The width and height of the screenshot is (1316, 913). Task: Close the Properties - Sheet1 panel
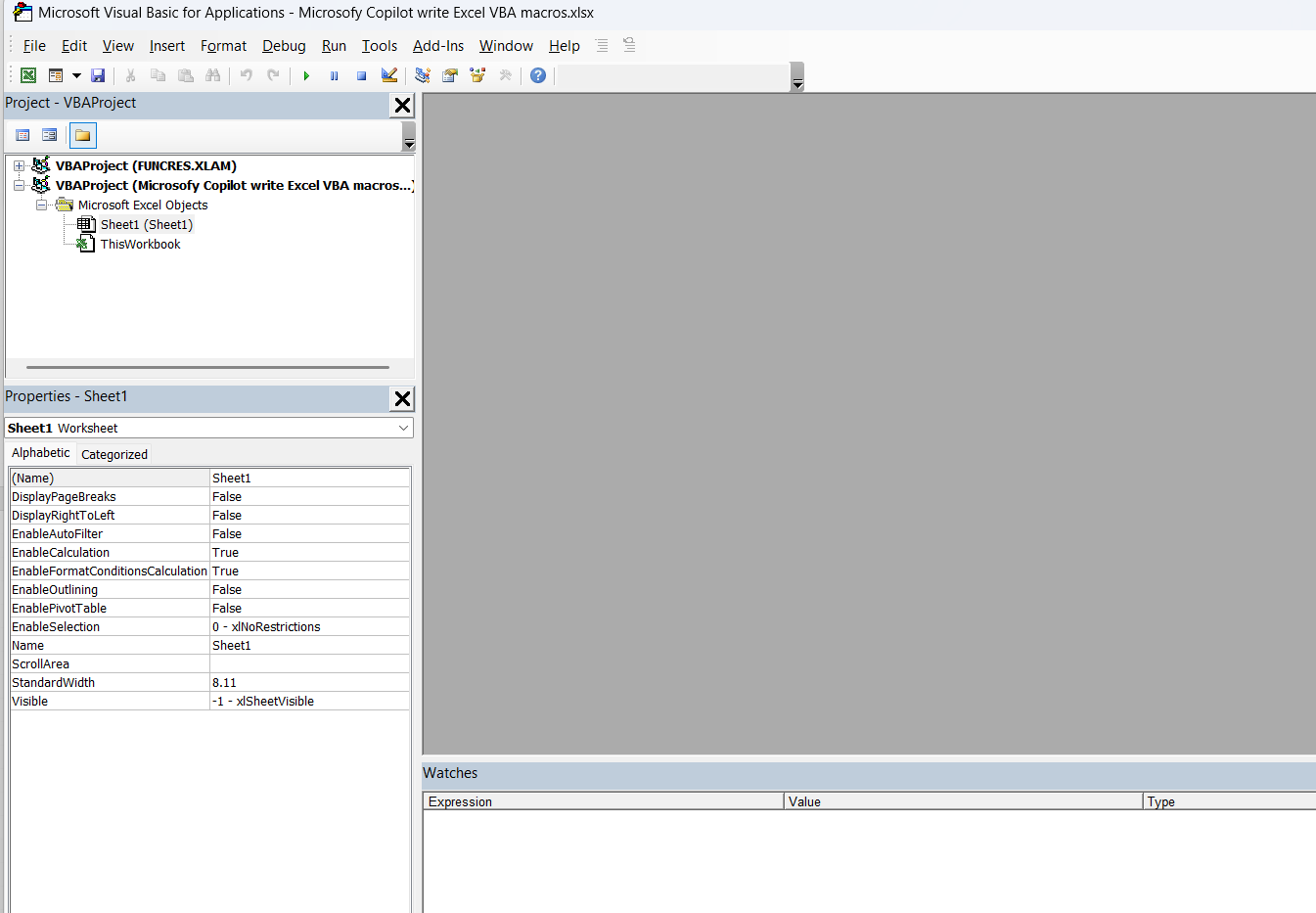[x=402, y=399]
